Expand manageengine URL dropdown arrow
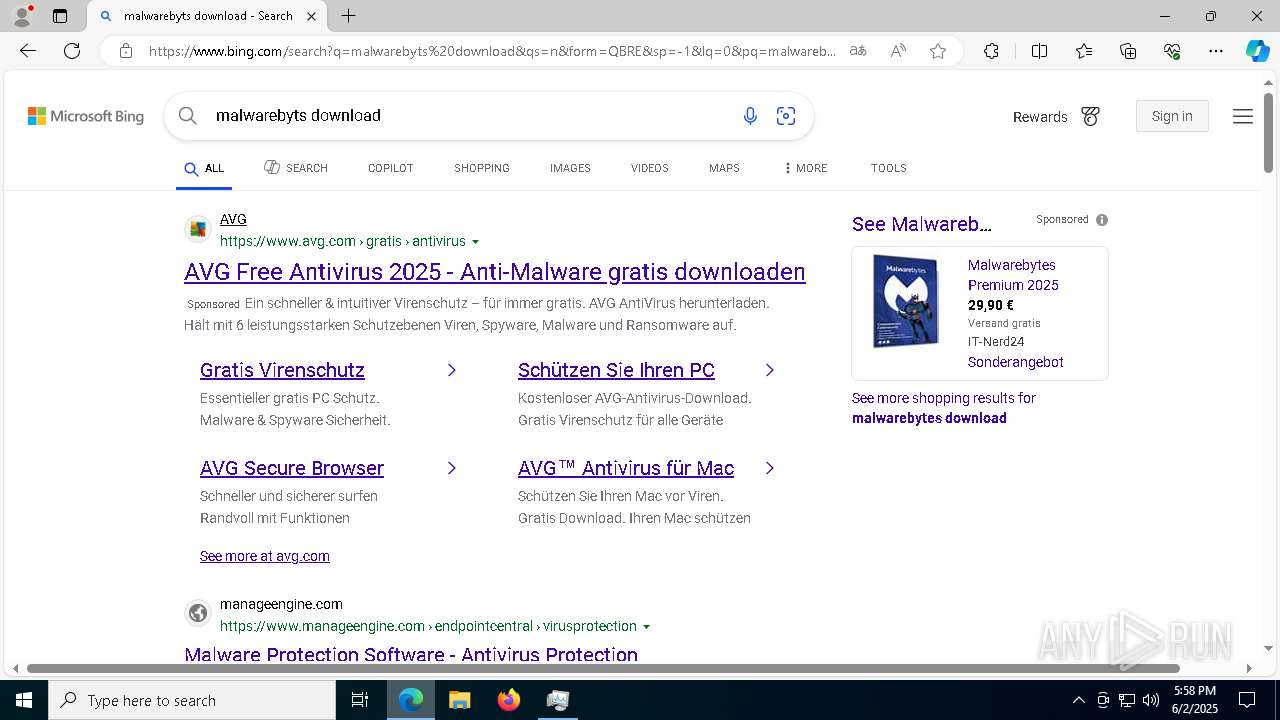 click(x=646, y=627)
